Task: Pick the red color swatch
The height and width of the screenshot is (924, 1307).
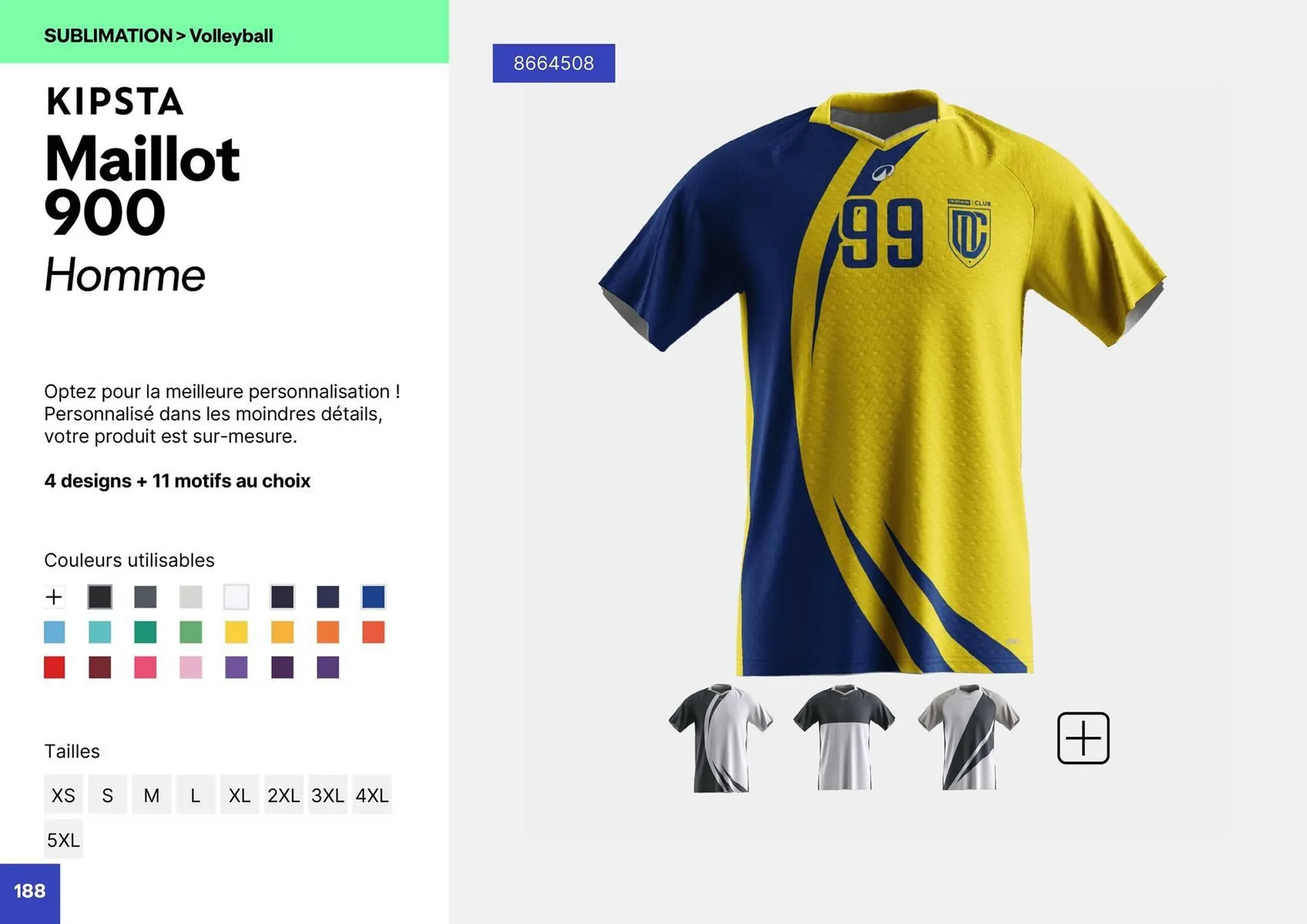Action: [54, 667]
